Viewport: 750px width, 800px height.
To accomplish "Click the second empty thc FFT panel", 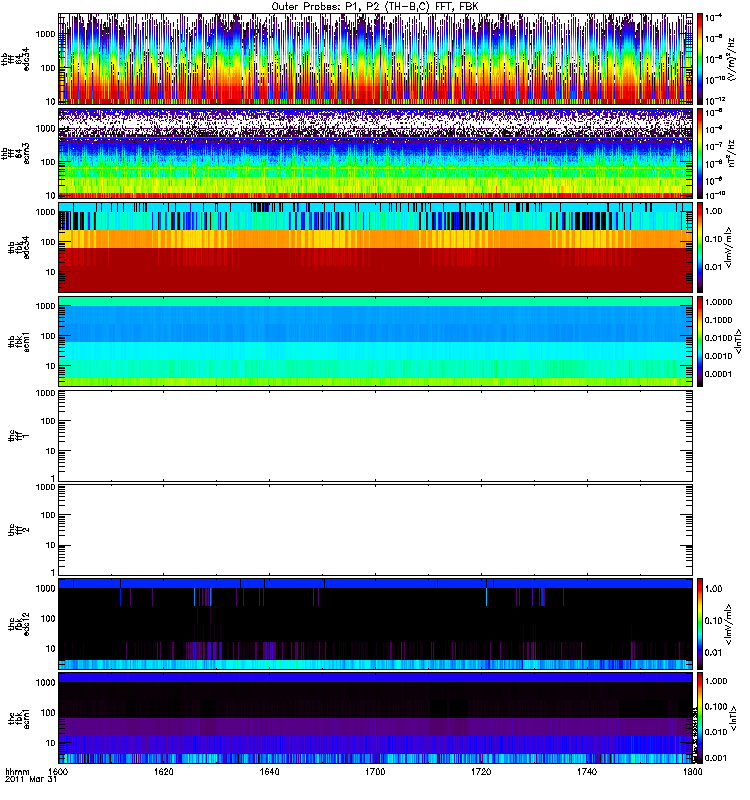I will [375, 529].
